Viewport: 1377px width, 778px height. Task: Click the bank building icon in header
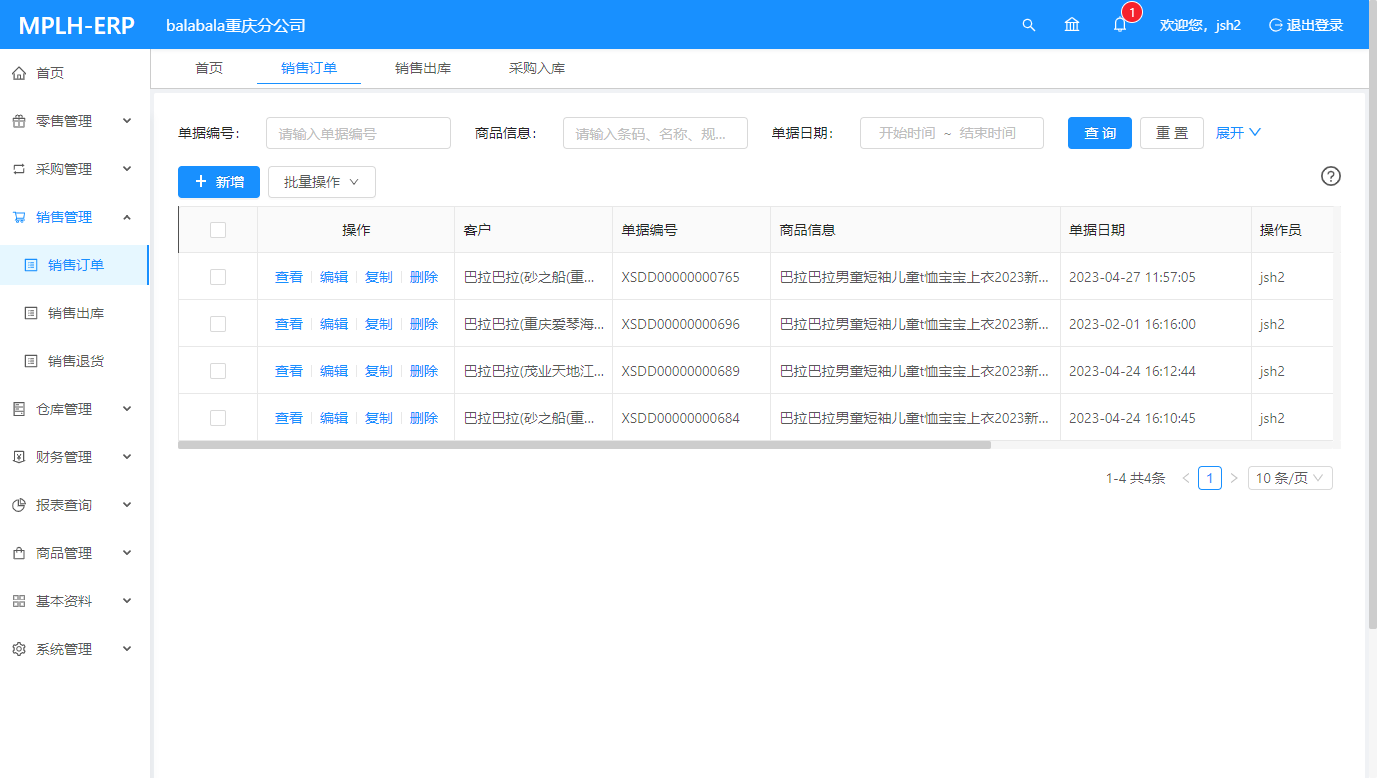coord(1072,25)
